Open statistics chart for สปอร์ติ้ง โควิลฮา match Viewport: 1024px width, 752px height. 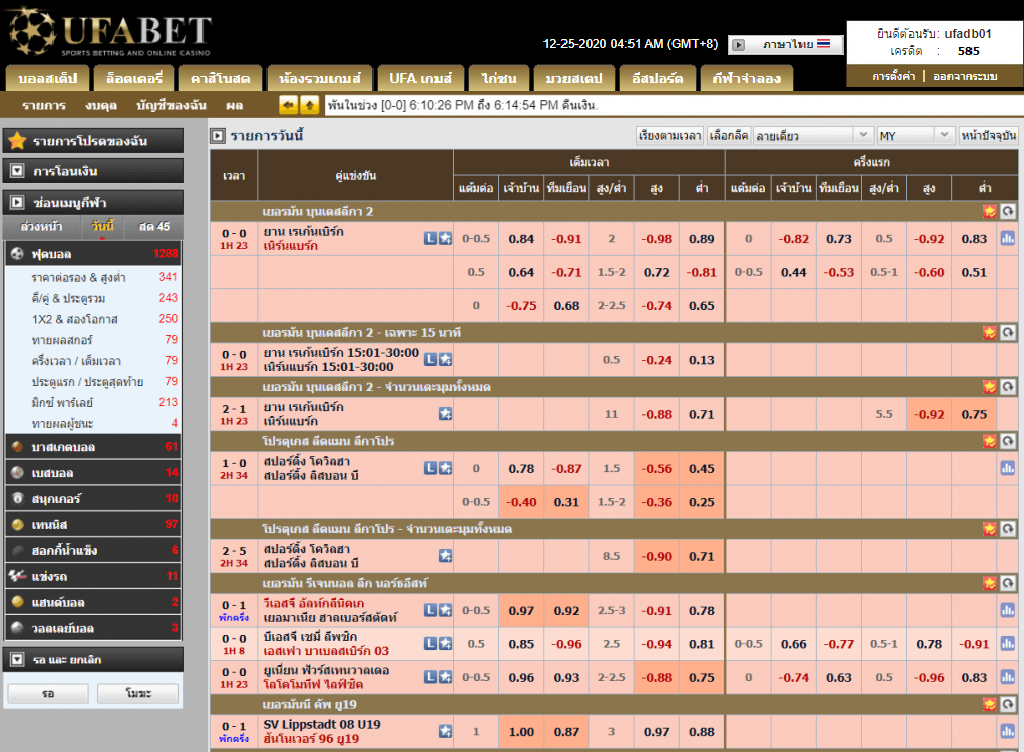(x=1008, y=468)
